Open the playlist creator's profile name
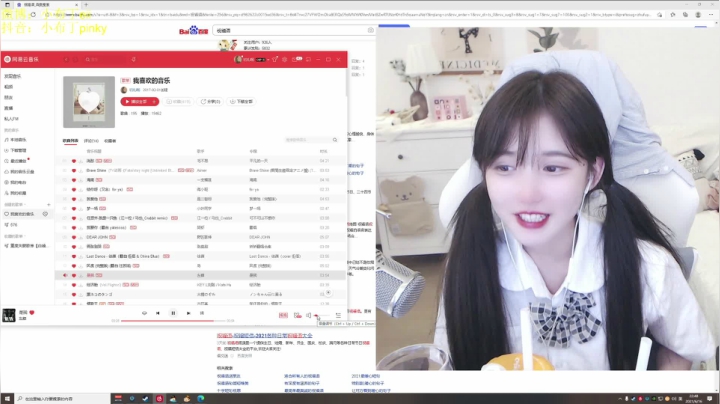This screenshot has width=720, height=404. [x=135, y=90]
